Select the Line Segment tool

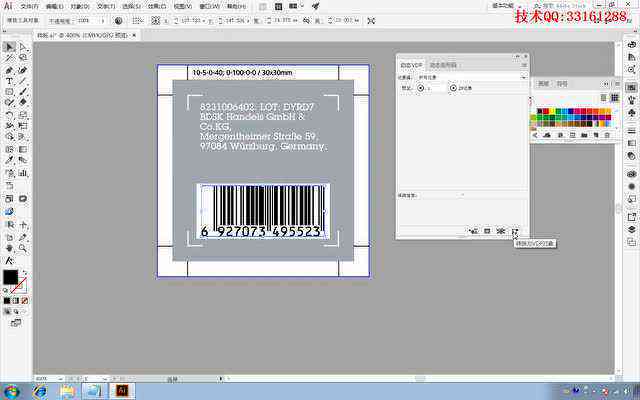tap(23, 81)
